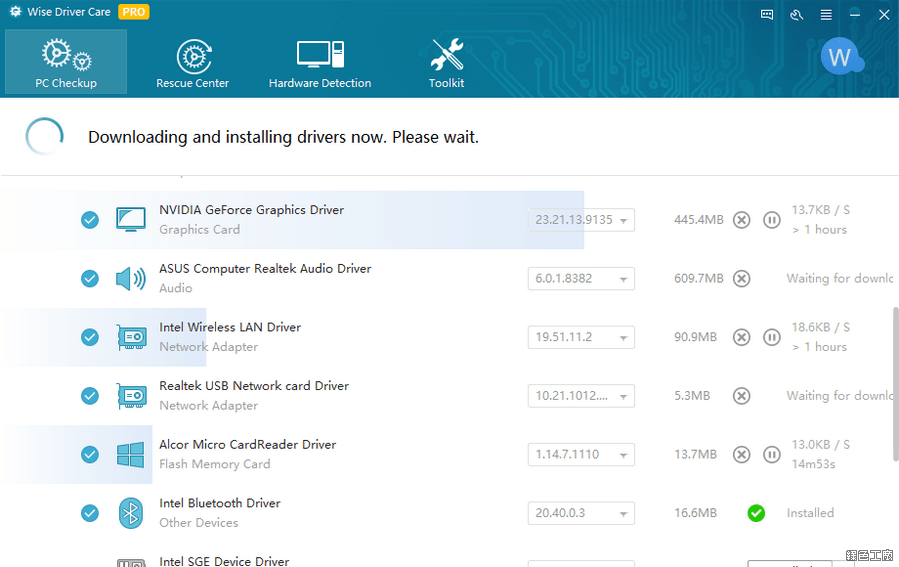Click the green installed checkmark for Bluetooth

(756, 513)
